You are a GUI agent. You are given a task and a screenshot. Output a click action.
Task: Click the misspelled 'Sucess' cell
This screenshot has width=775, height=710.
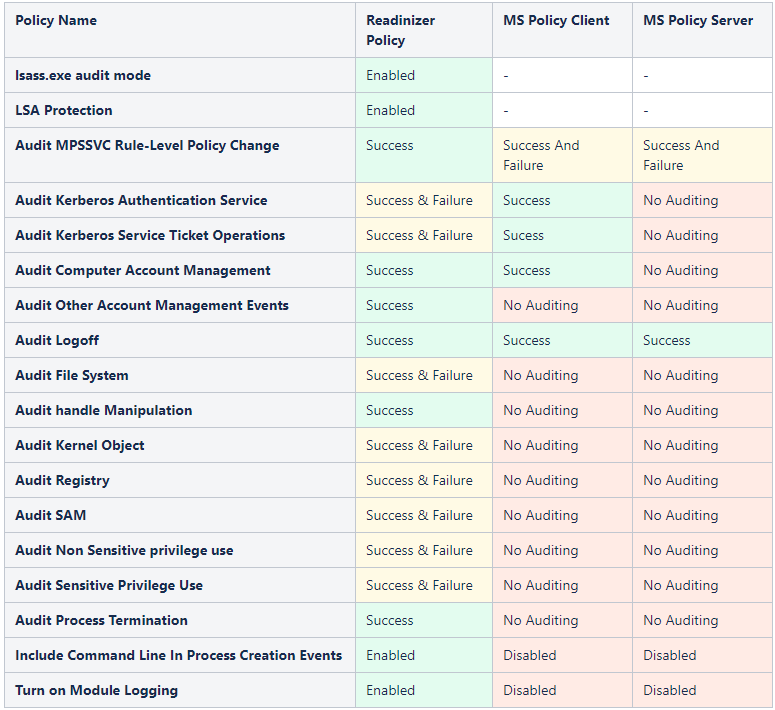click(x=523, y=236)
